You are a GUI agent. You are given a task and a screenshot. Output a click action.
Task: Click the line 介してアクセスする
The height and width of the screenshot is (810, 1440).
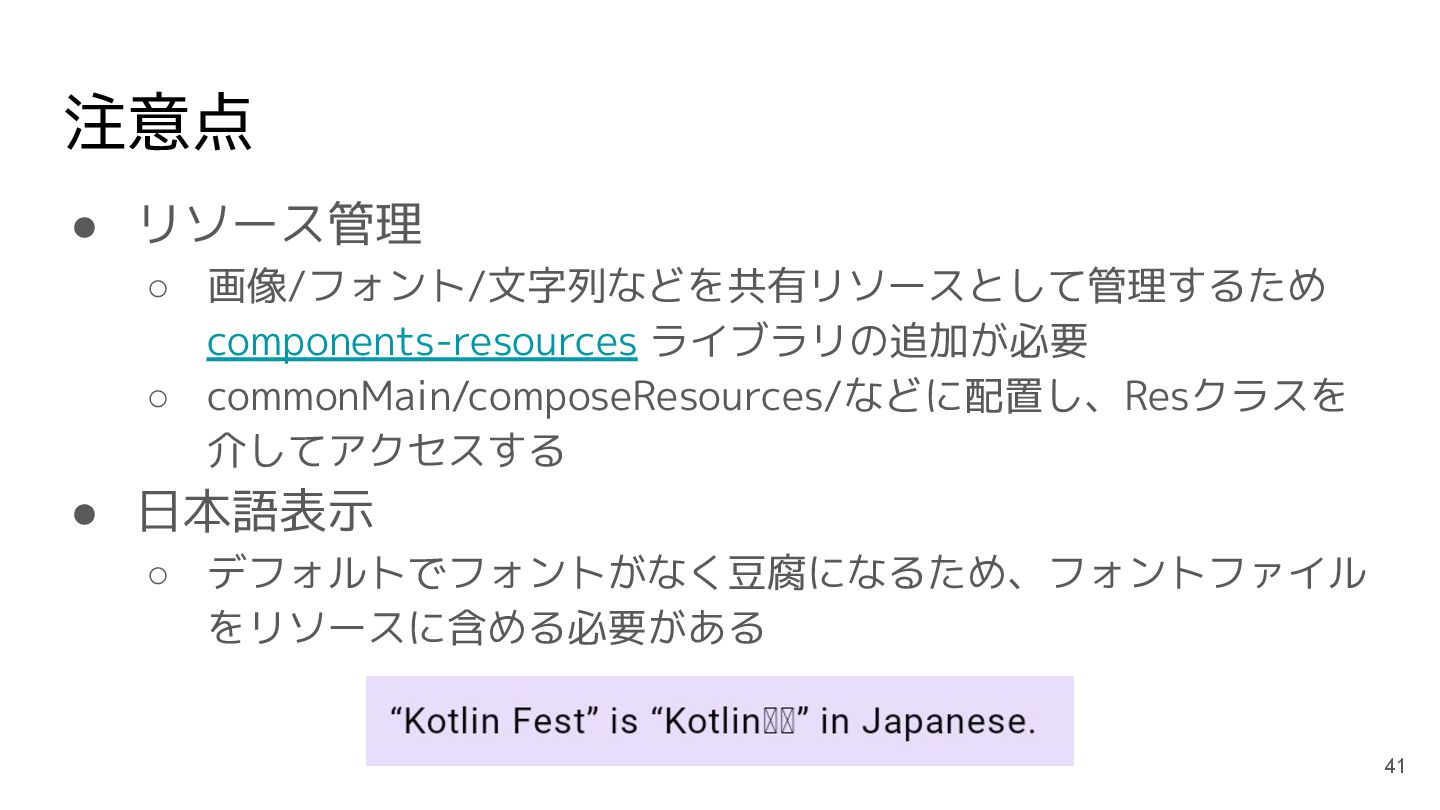(x=385, y=451)
